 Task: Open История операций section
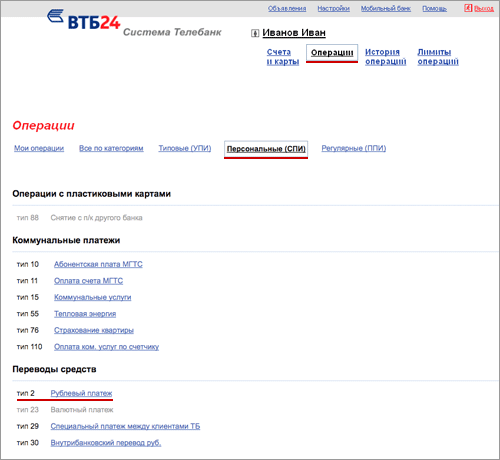tap(386, 57)
